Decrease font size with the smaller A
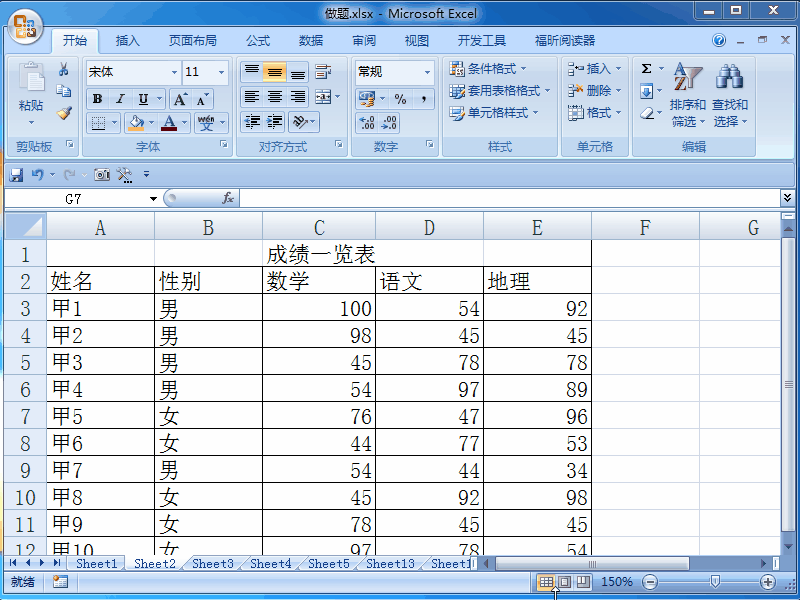Image resolution: width=800 pixels, height=600 pixels. coord(203,99)
